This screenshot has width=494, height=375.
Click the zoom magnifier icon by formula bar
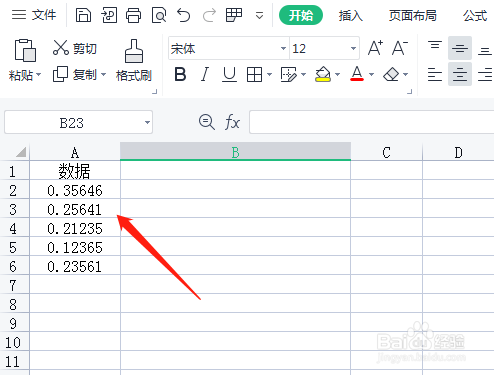pyautogui.click(x=207, y=122)
